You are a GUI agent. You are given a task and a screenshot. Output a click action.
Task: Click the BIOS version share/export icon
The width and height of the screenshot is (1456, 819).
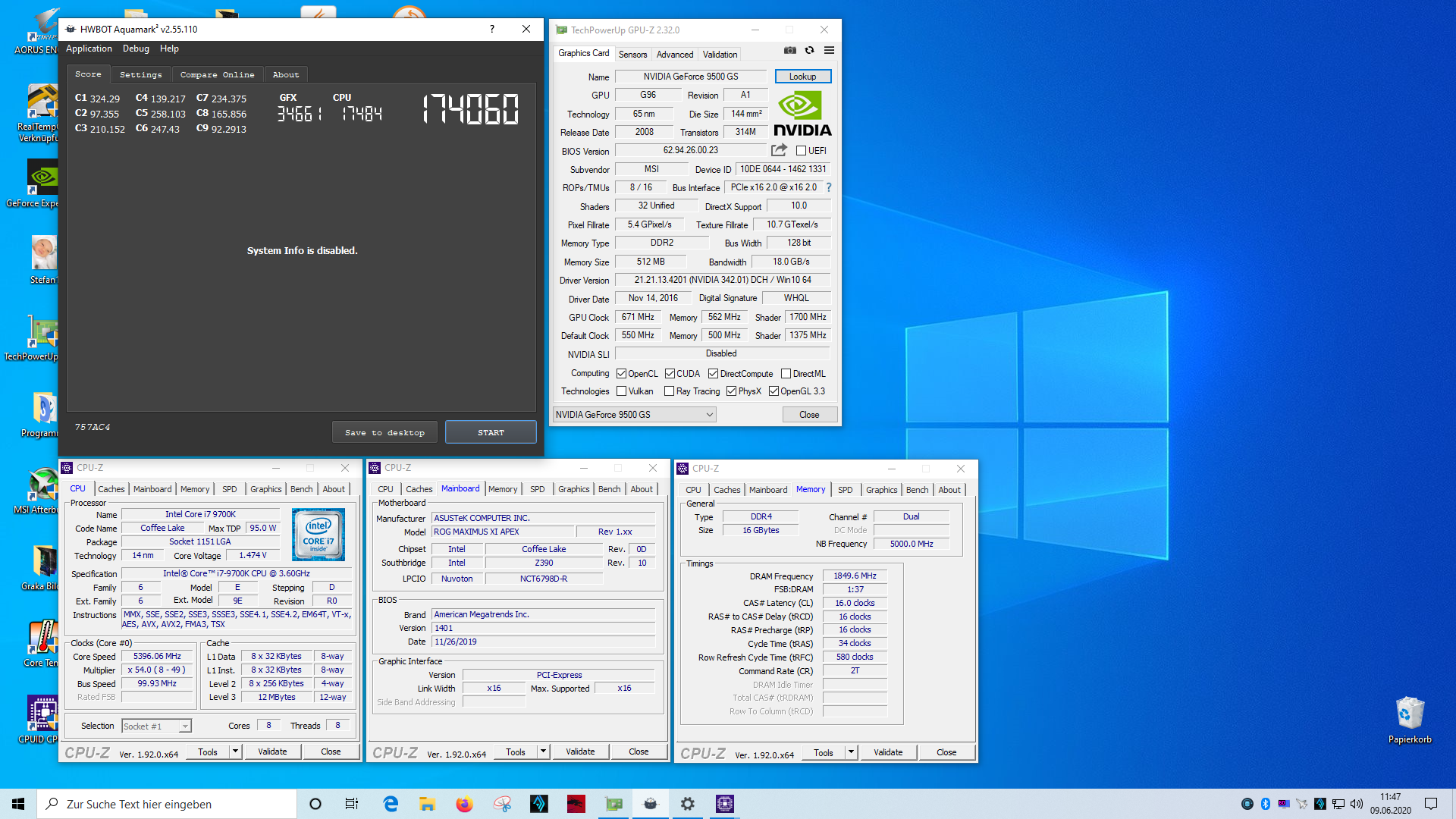779,150
